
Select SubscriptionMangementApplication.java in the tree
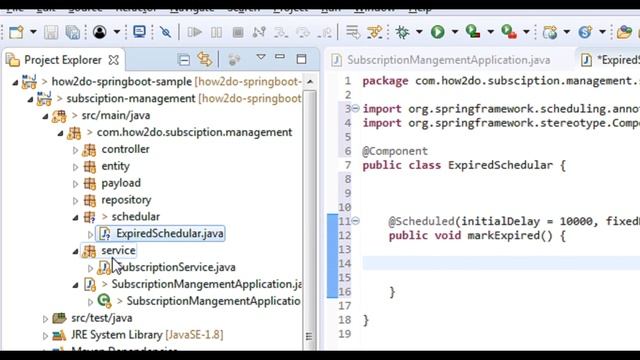(207, 284)
